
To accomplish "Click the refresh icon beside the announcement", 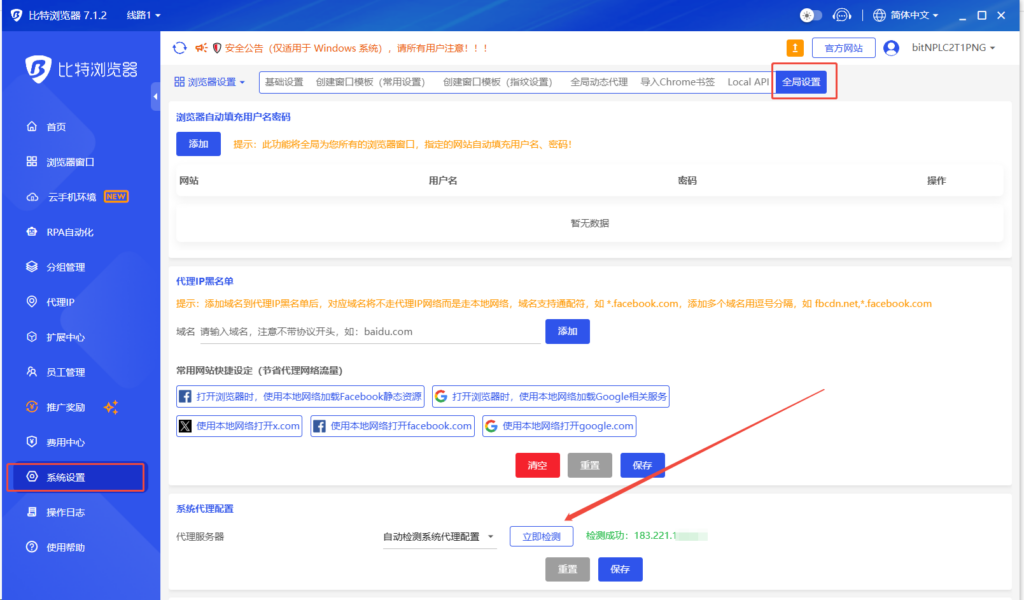I will point(180,48).
